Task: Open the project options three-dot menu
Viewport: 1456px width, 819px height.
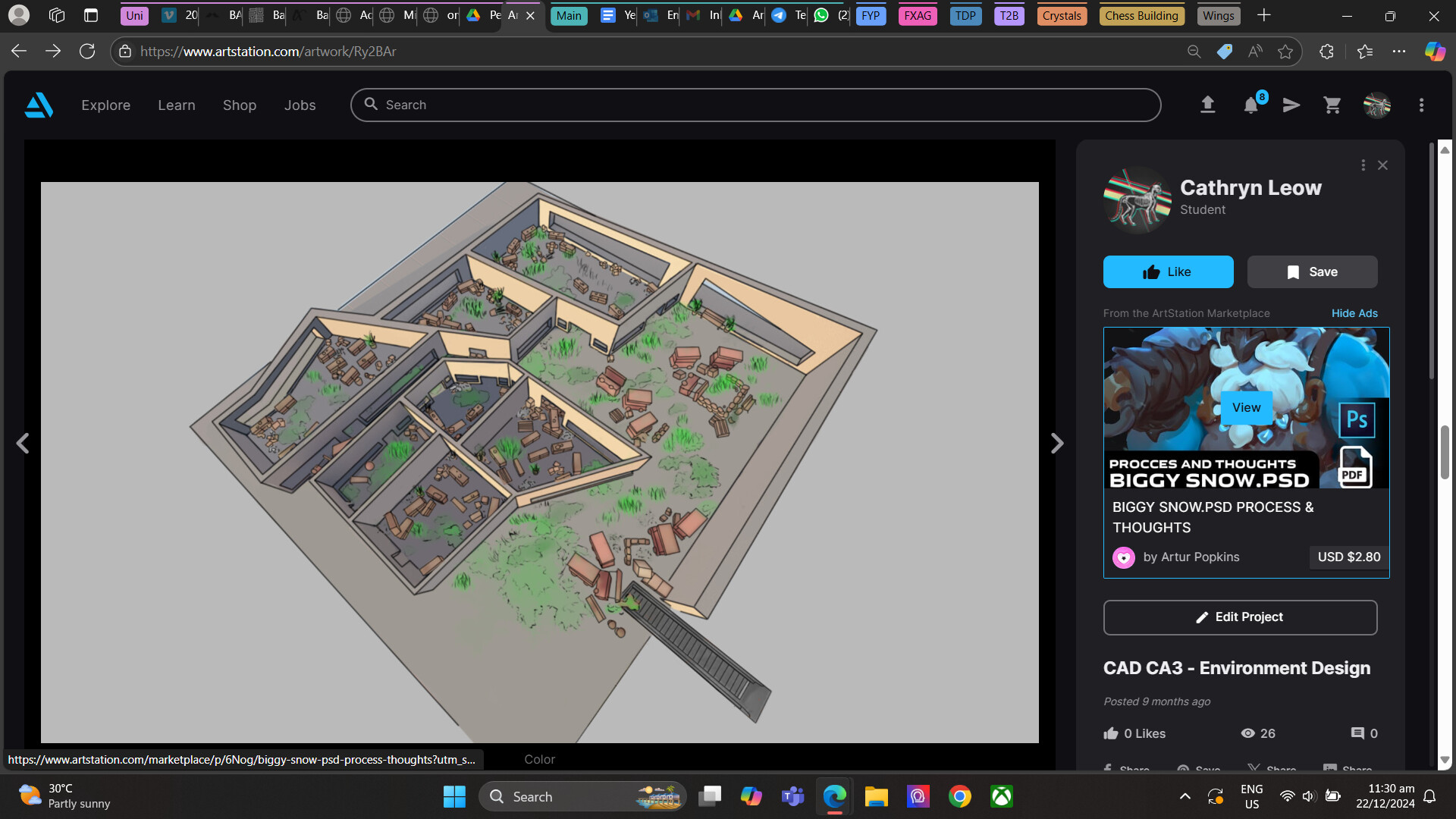Action: 1363,165
